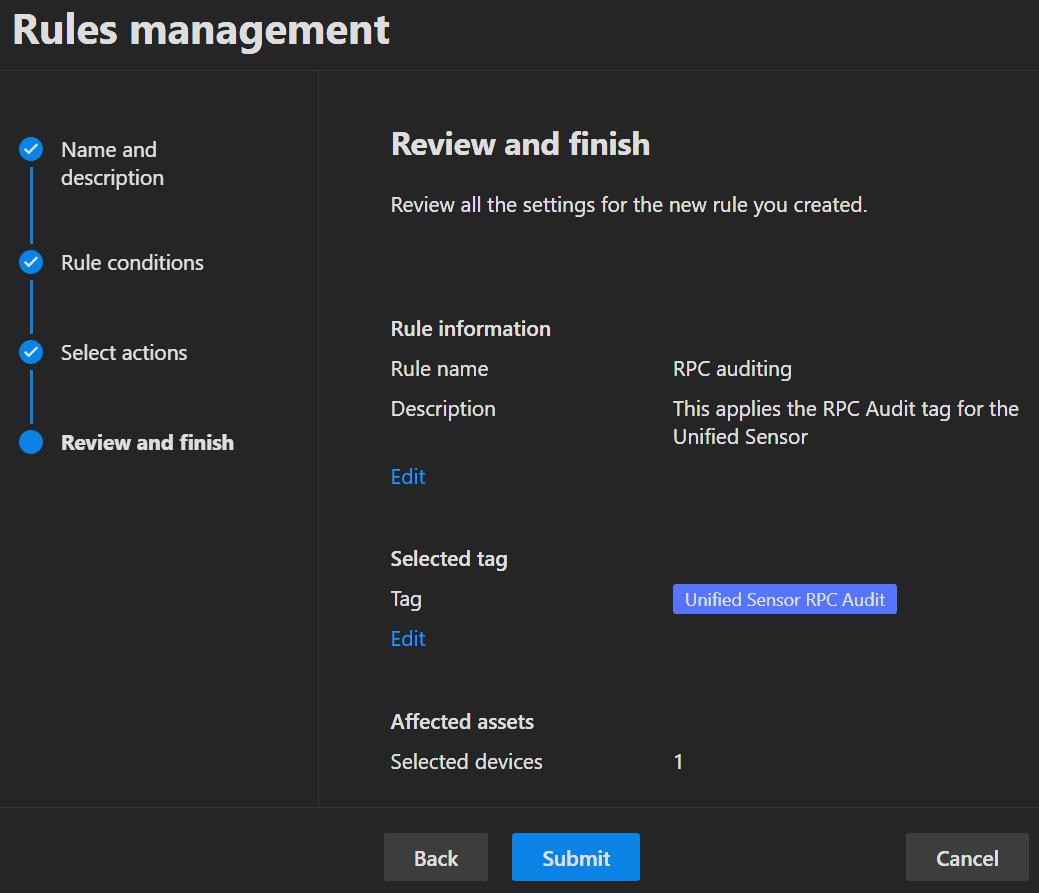Click the checkmark icon beside Rule conditions
The width and height of the screenshot is (1039, 893).
click(x=31, y=263)
